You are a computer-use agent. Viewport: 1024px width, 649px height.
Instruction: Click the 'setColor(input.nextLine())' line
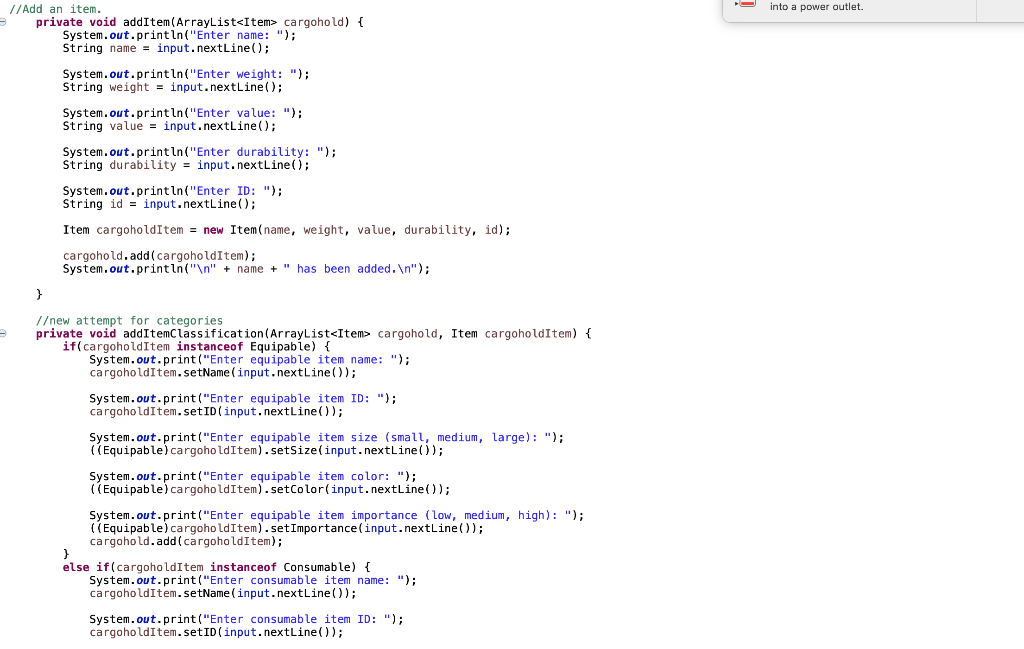coord(270,490)
